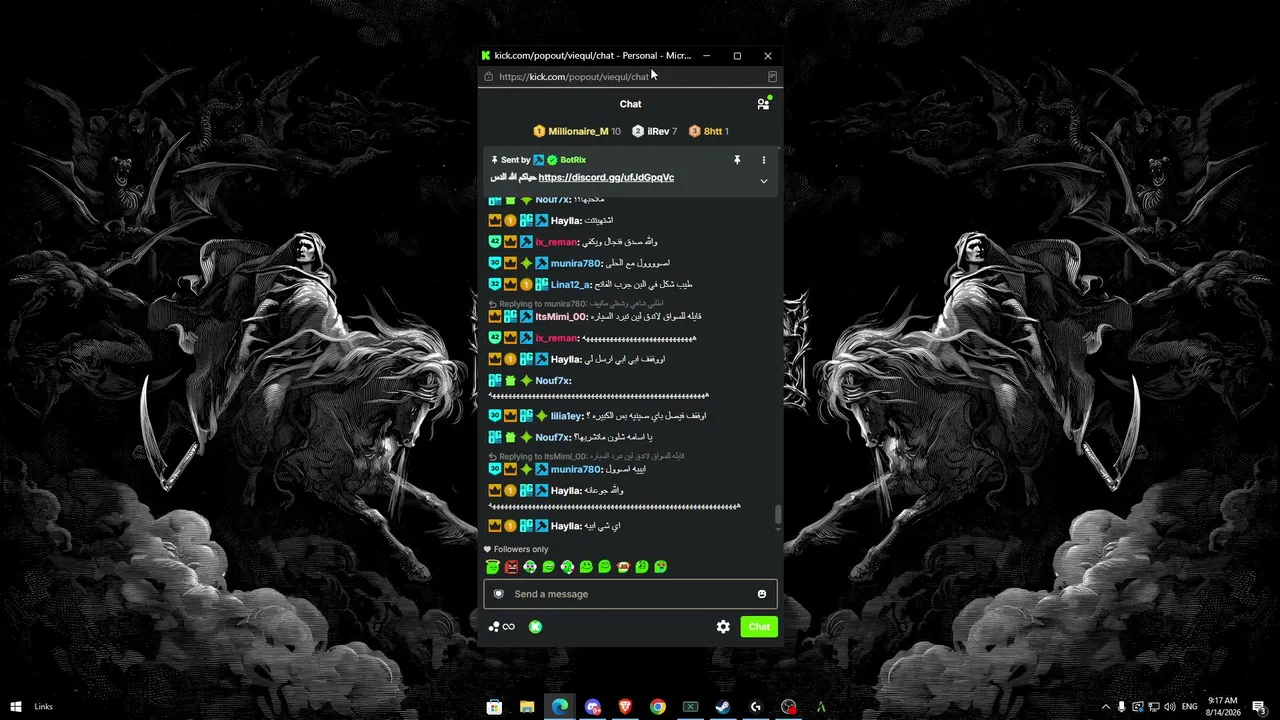
Task: Open notification center icon
Action: pyautogui.click(x=1259, y=707)
